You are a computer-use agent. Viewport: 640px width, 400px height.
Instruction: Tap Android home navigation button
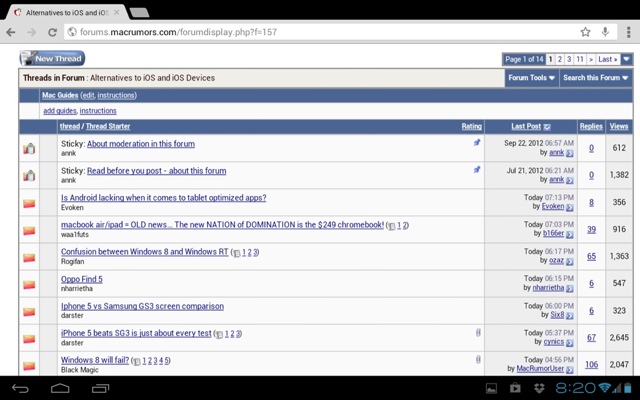tap(60, 388)
